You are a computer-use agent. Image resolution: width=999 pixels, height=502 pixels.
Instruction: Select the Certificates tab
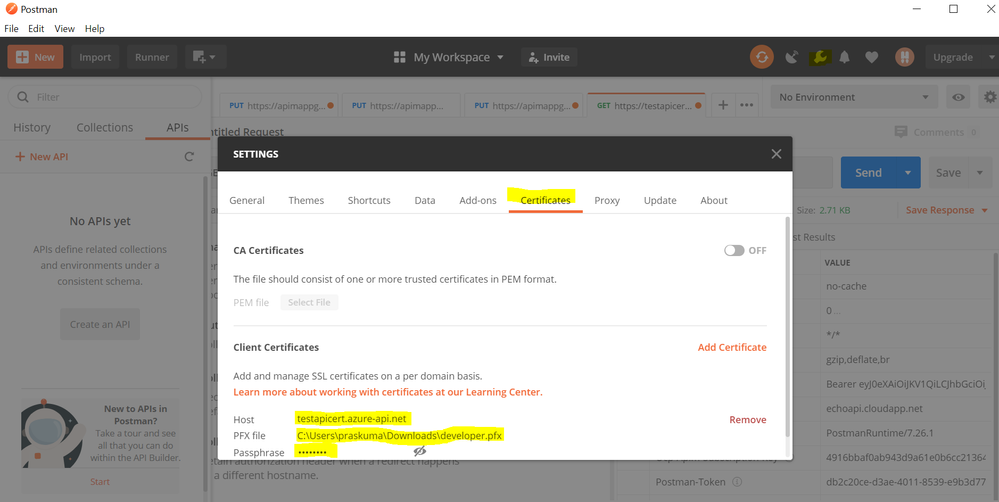pos(545,200)
